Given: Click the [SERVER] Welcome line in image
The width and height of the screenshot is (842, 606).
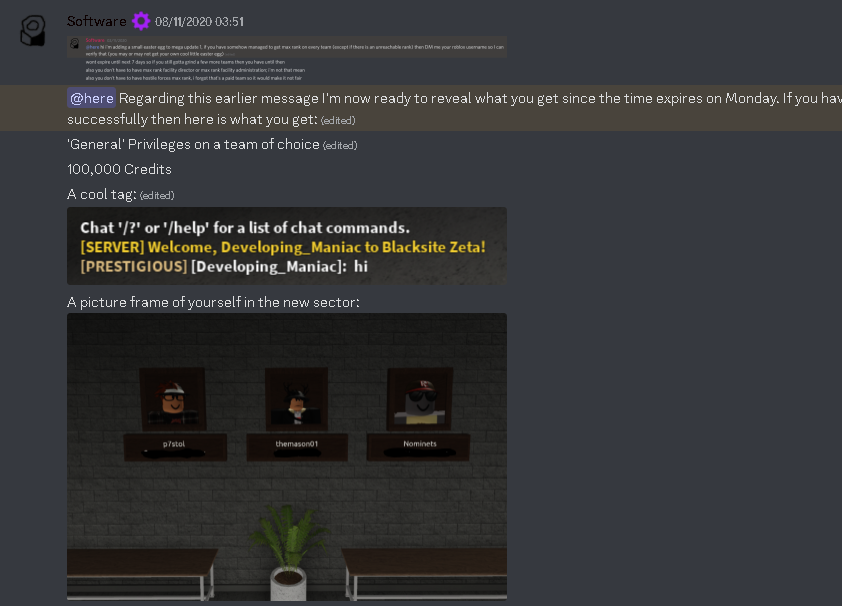Looking at the screenshot, I should (x=282, y=247).
